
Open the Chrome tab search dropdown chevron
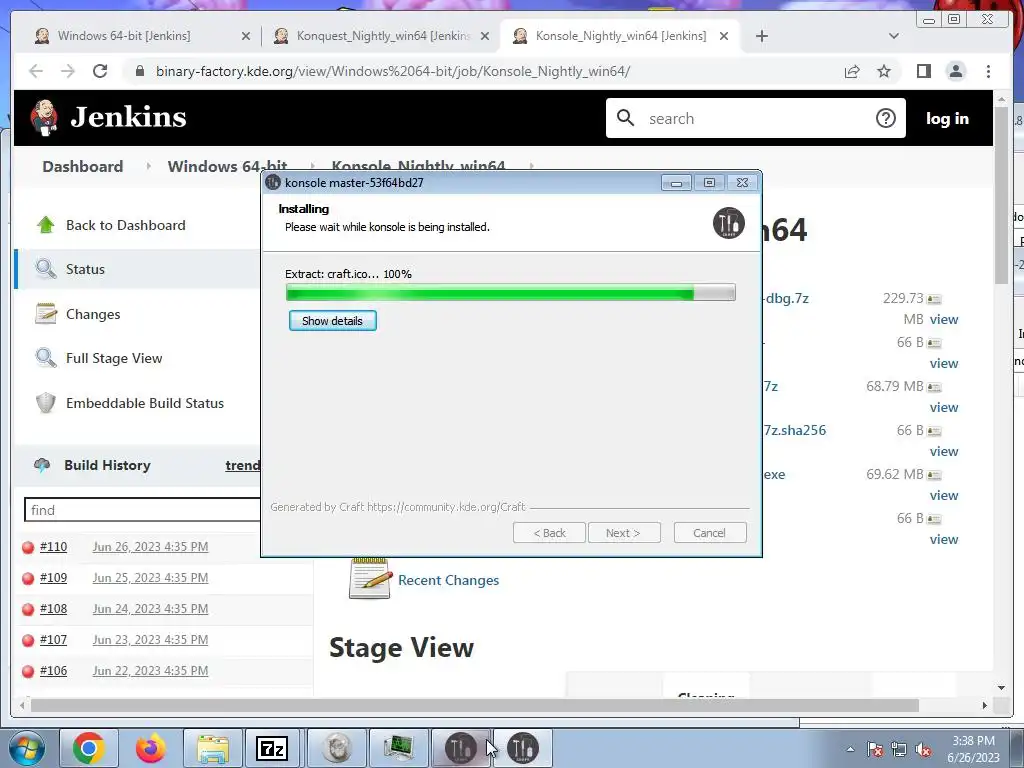click(894, 36)
